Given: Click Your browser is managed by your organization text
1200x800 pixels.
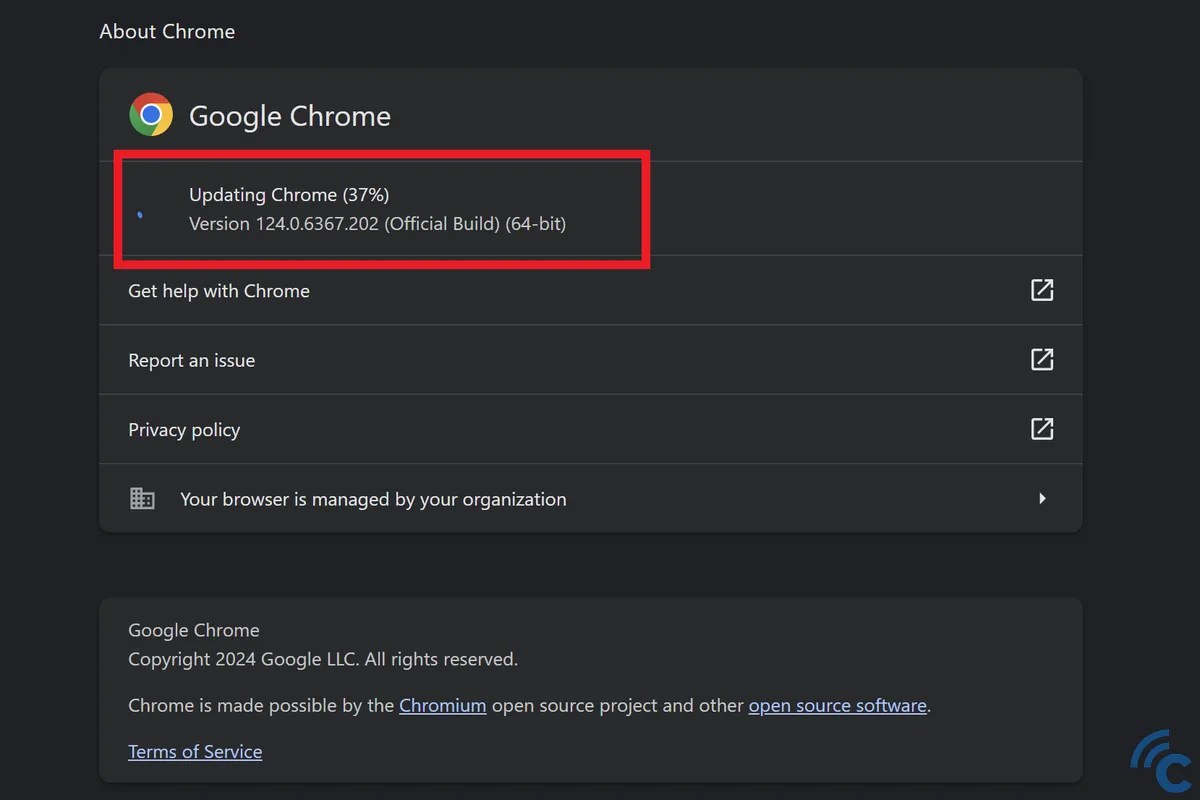Looking at the screenshot, I should point(373,499).
